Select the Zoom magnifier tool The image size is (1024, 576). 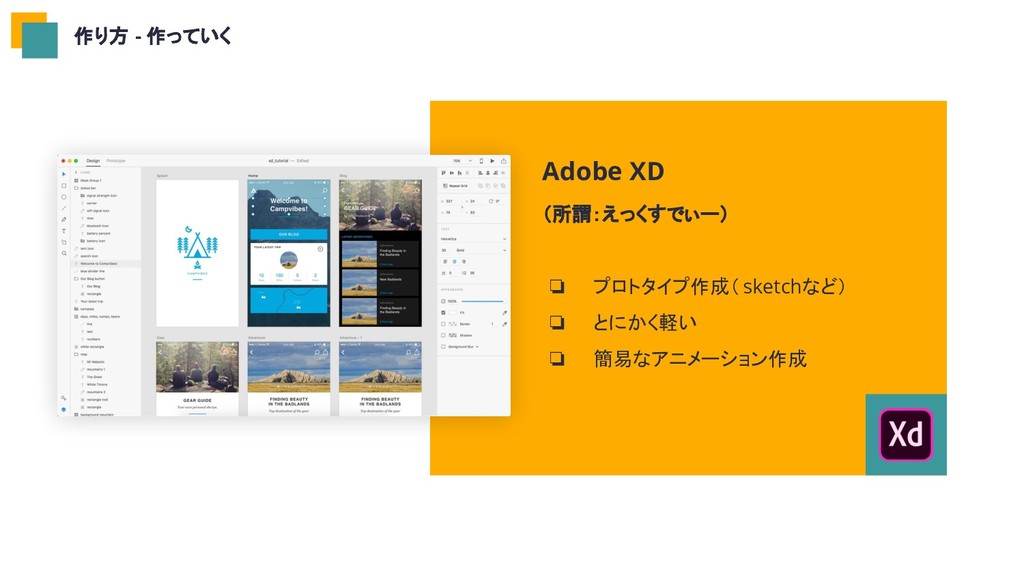point(64,253)
